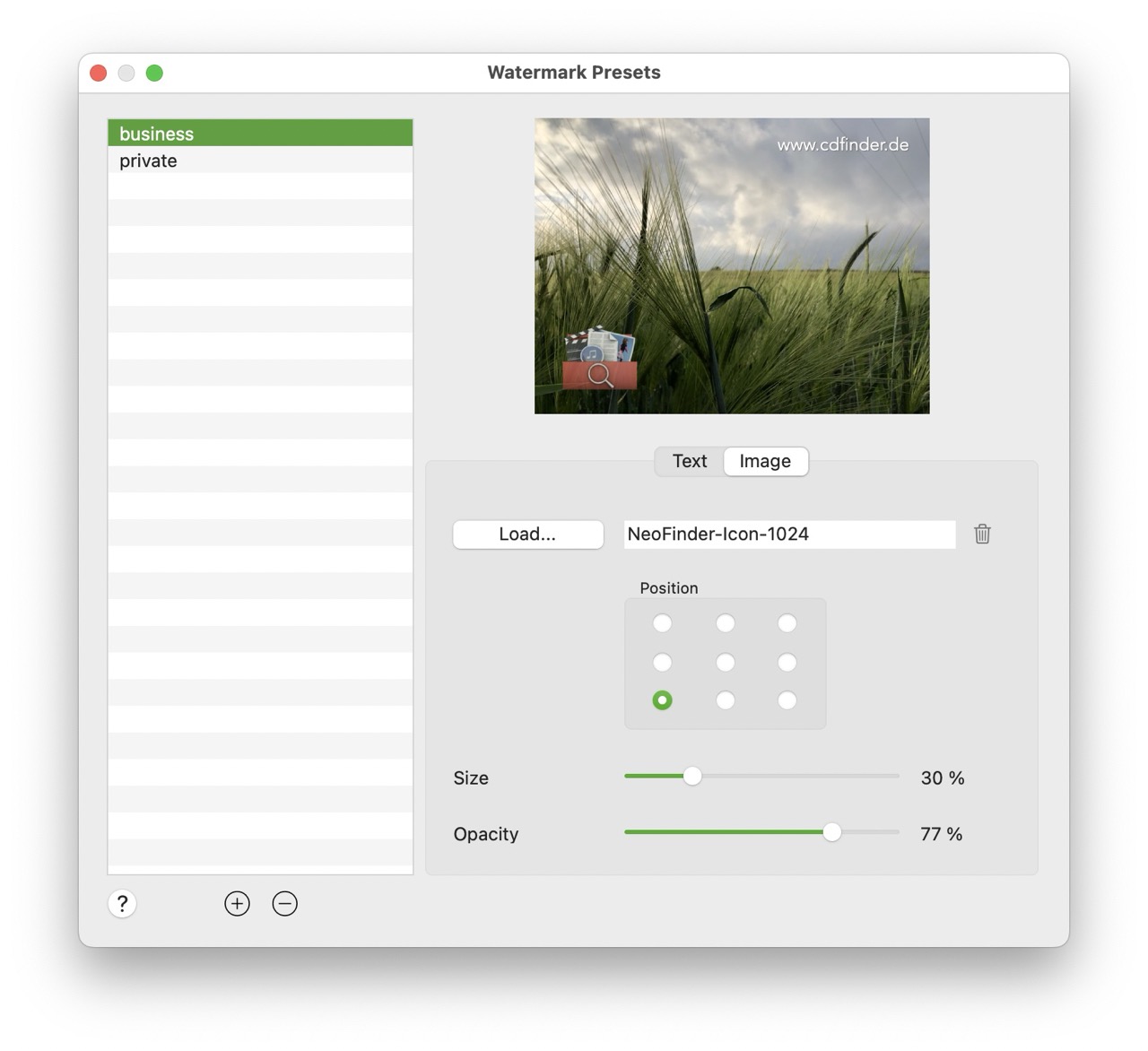The width and height of the screenshot is (1148, 1051).
Task: Zoom the window with the green button
Action: click(x=154, y=73)
